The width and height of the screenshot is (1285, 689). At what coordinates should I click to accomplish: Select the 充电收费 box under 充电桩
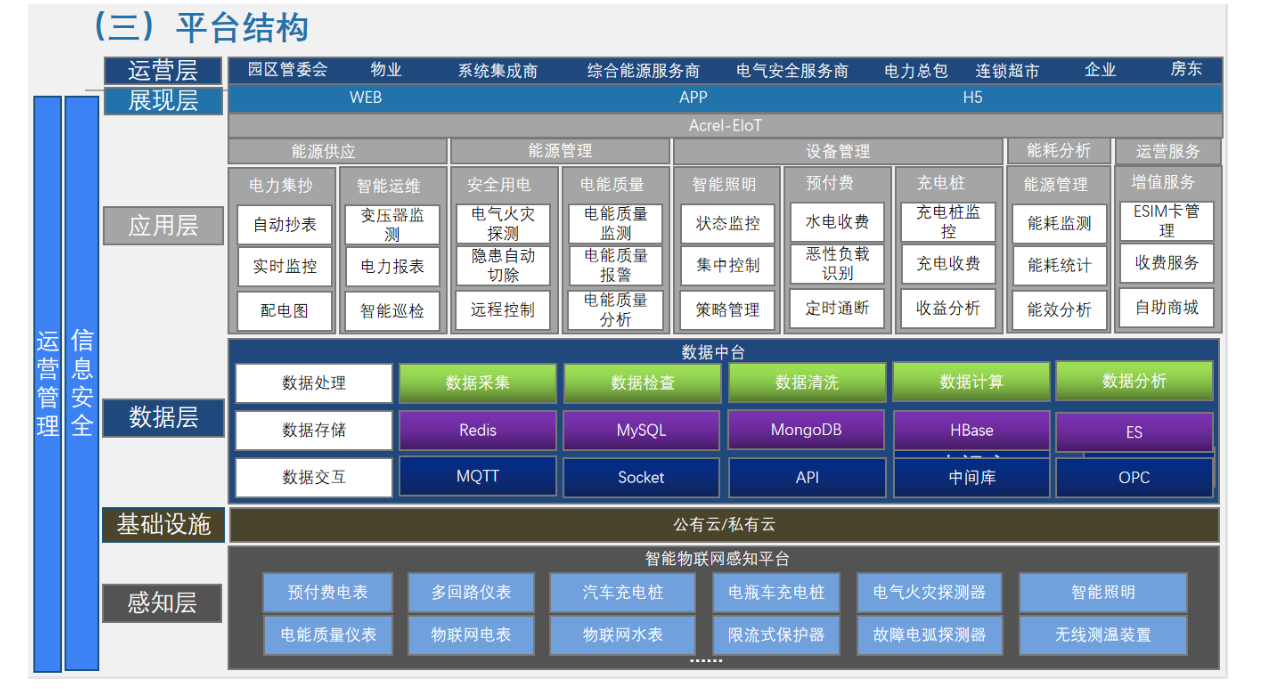(x=948, y=264)
